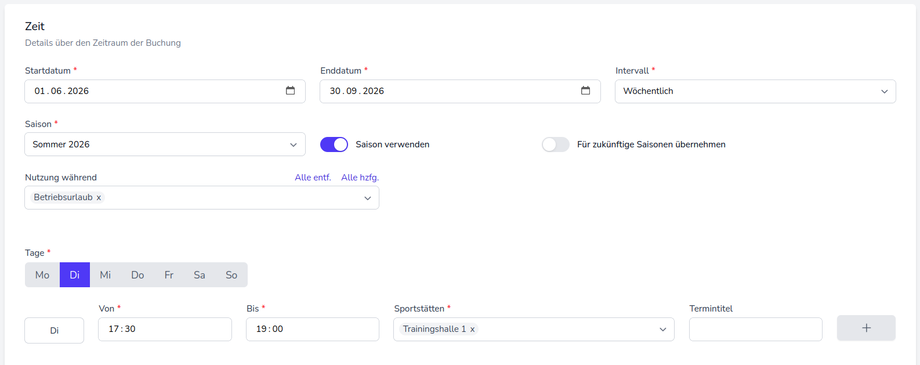Select Sa in the Tage selector
920x365 pixels.
point(199,275)
